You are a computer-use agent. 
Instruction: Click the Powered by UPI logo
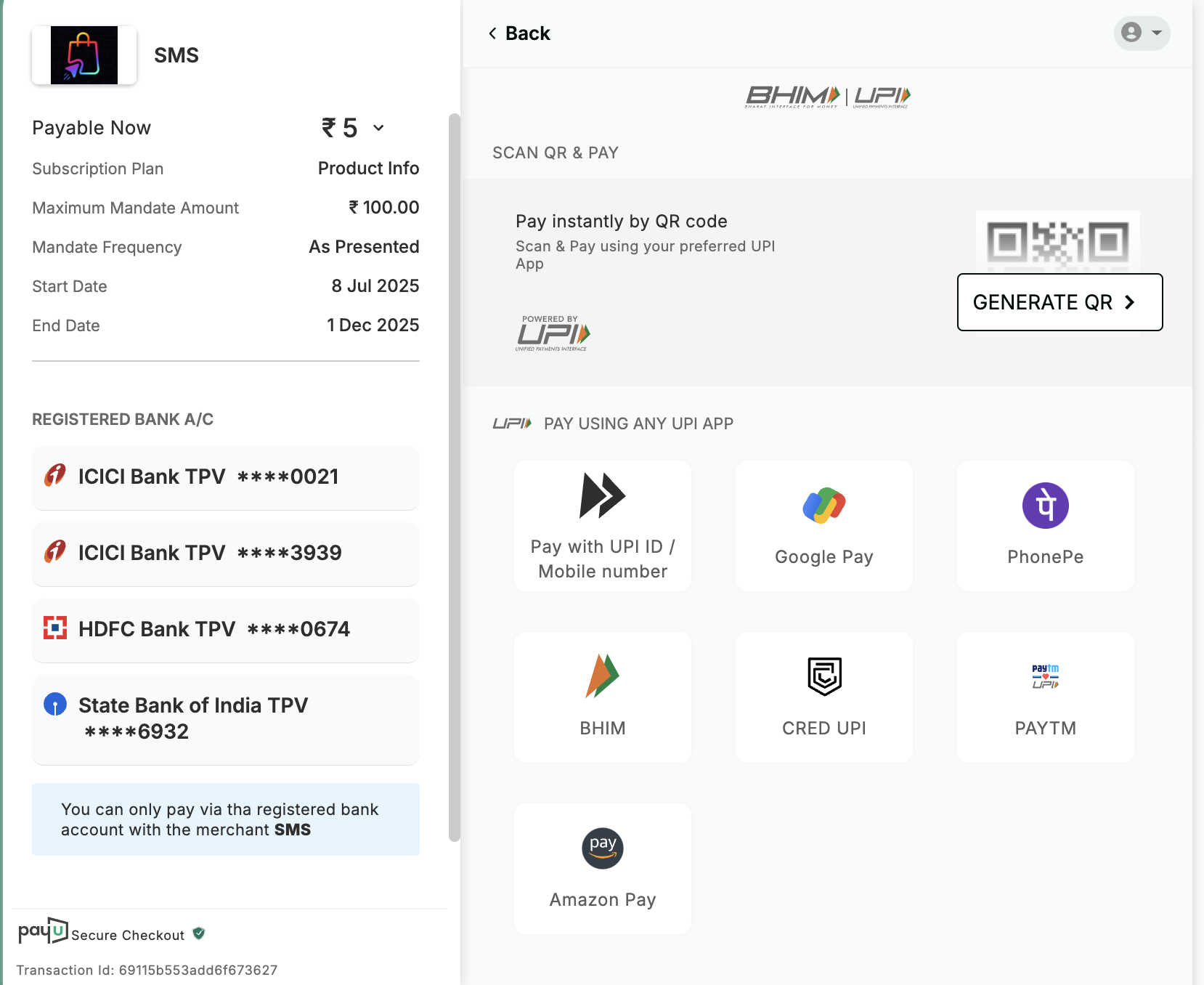coord(553,333)
